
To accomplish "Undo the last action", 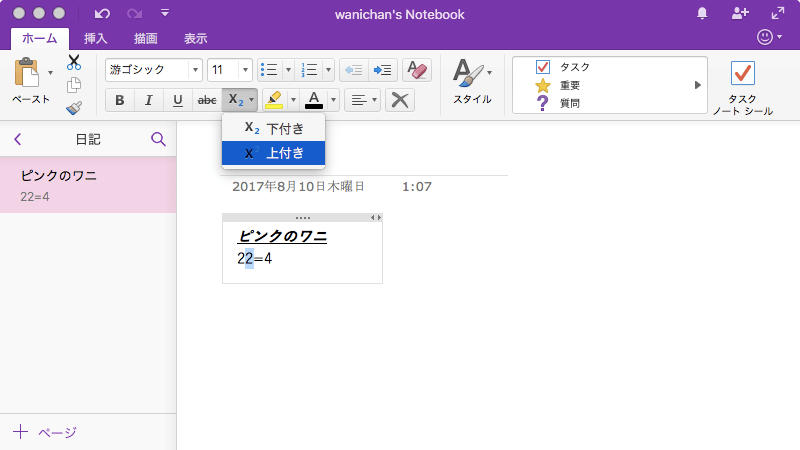I will pyautogui.click(x=102, y=13).
